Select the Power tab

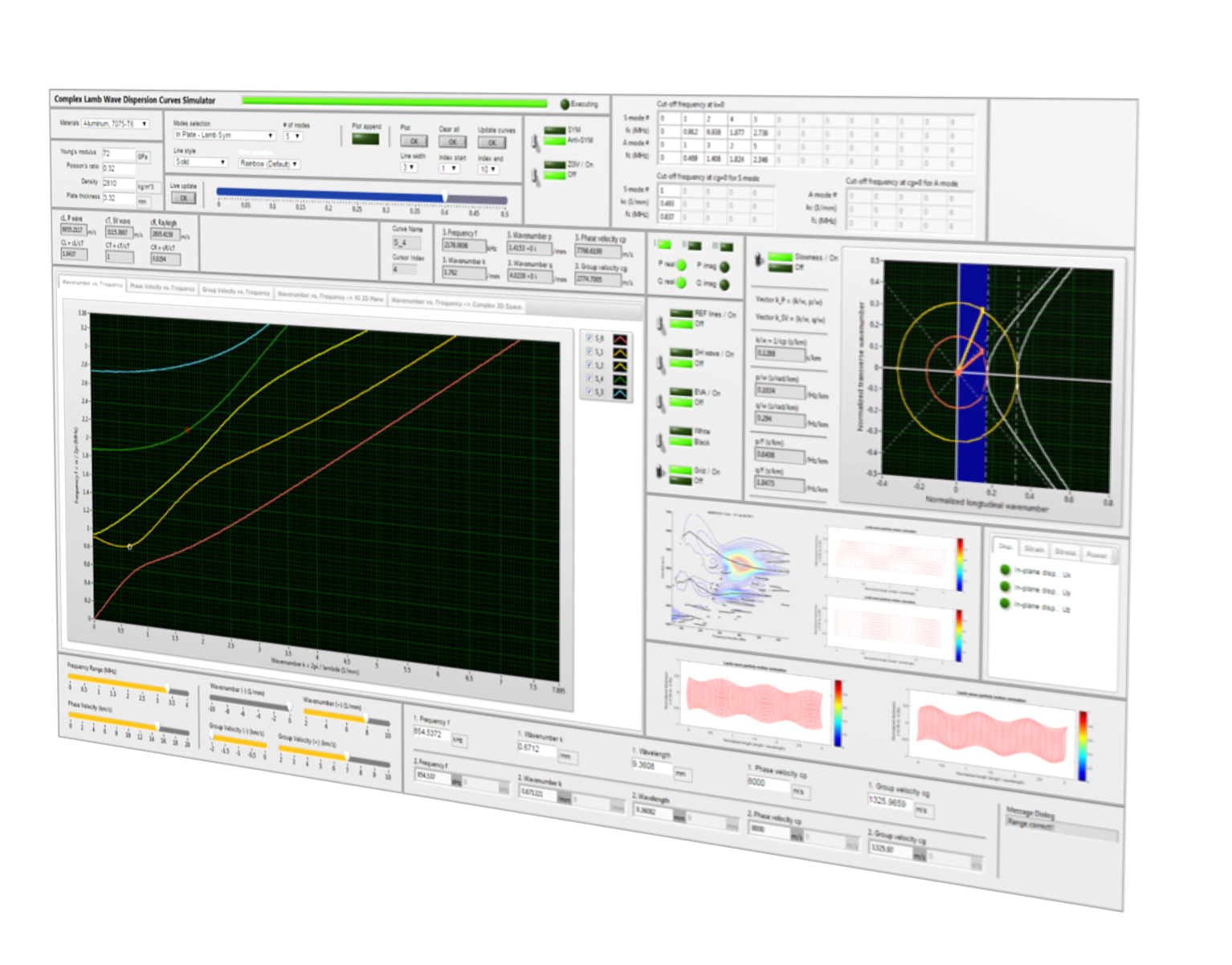click(x=1096, y=555)
